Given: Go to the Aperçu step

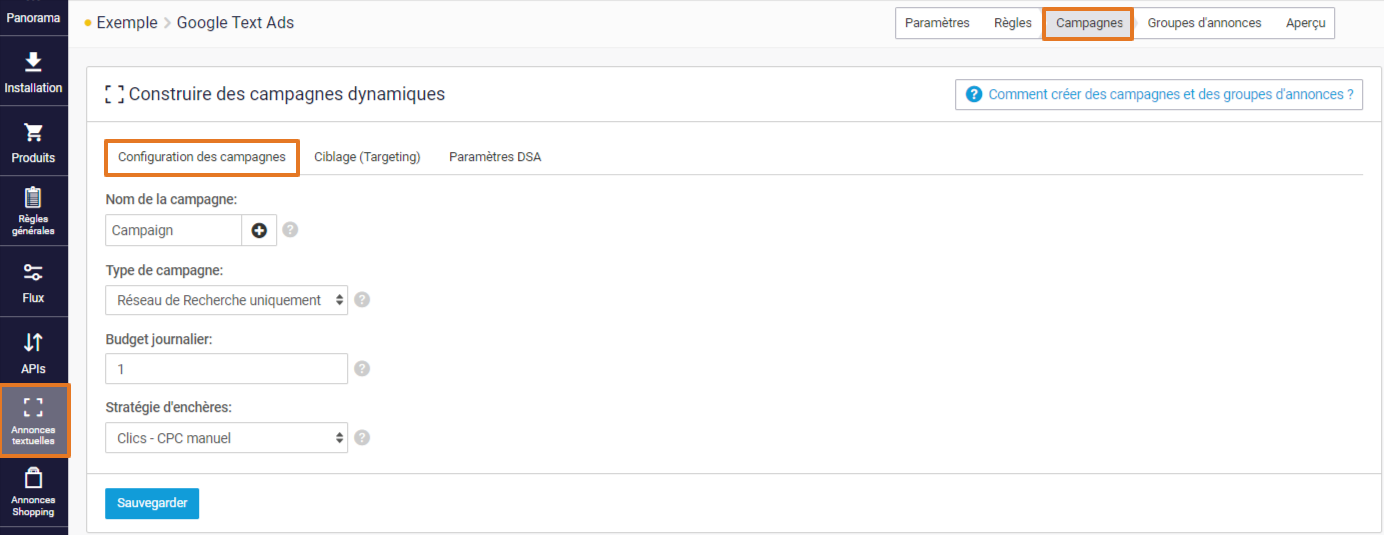Looking at the screenshot, I should click(x=1306, y=23).
